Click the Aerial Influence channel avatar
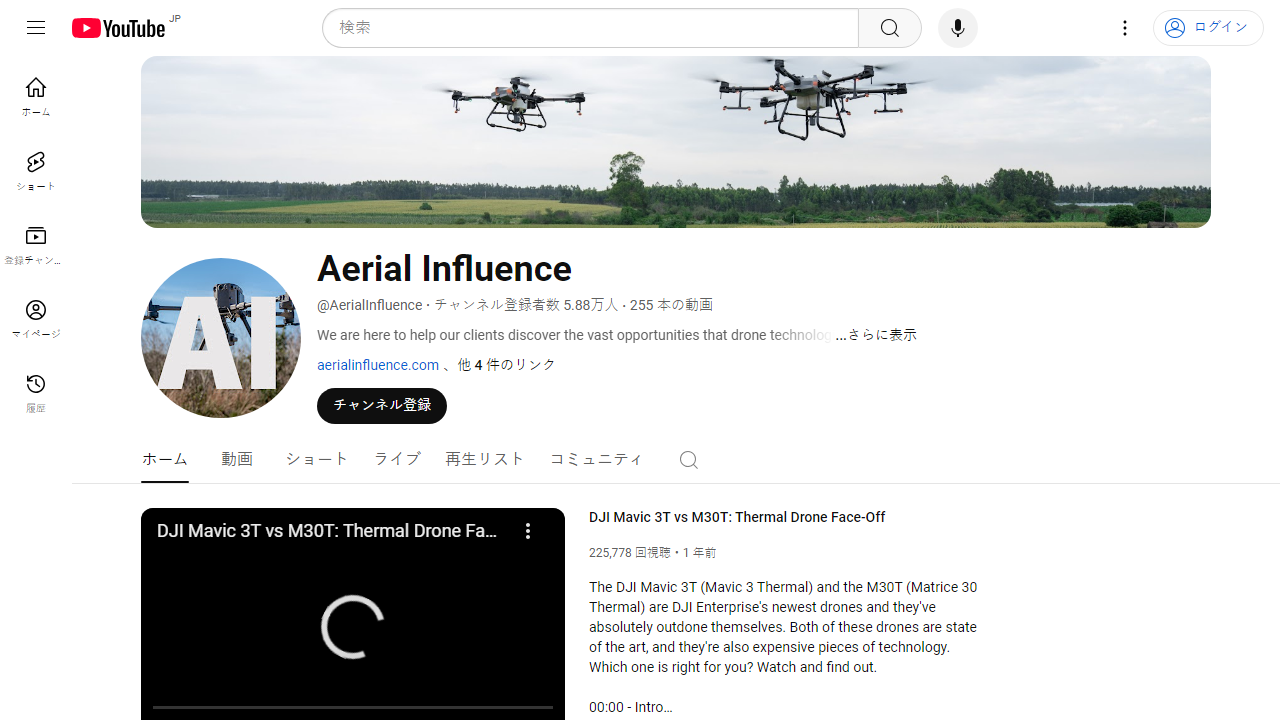 221,338
